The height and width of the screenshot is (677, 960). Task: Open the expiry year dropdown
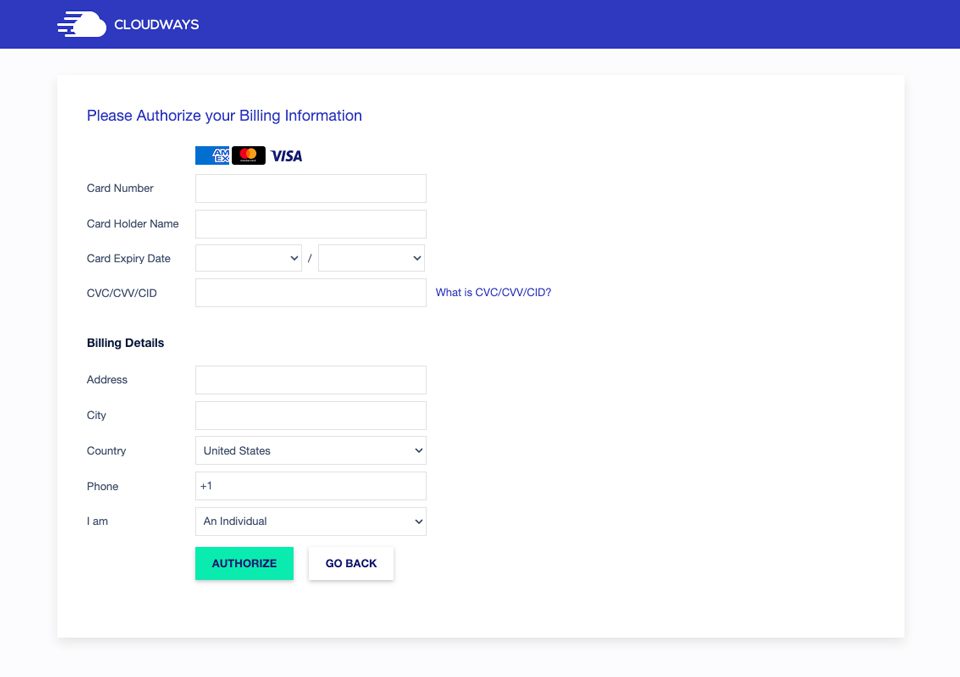[x=371, y=258]
